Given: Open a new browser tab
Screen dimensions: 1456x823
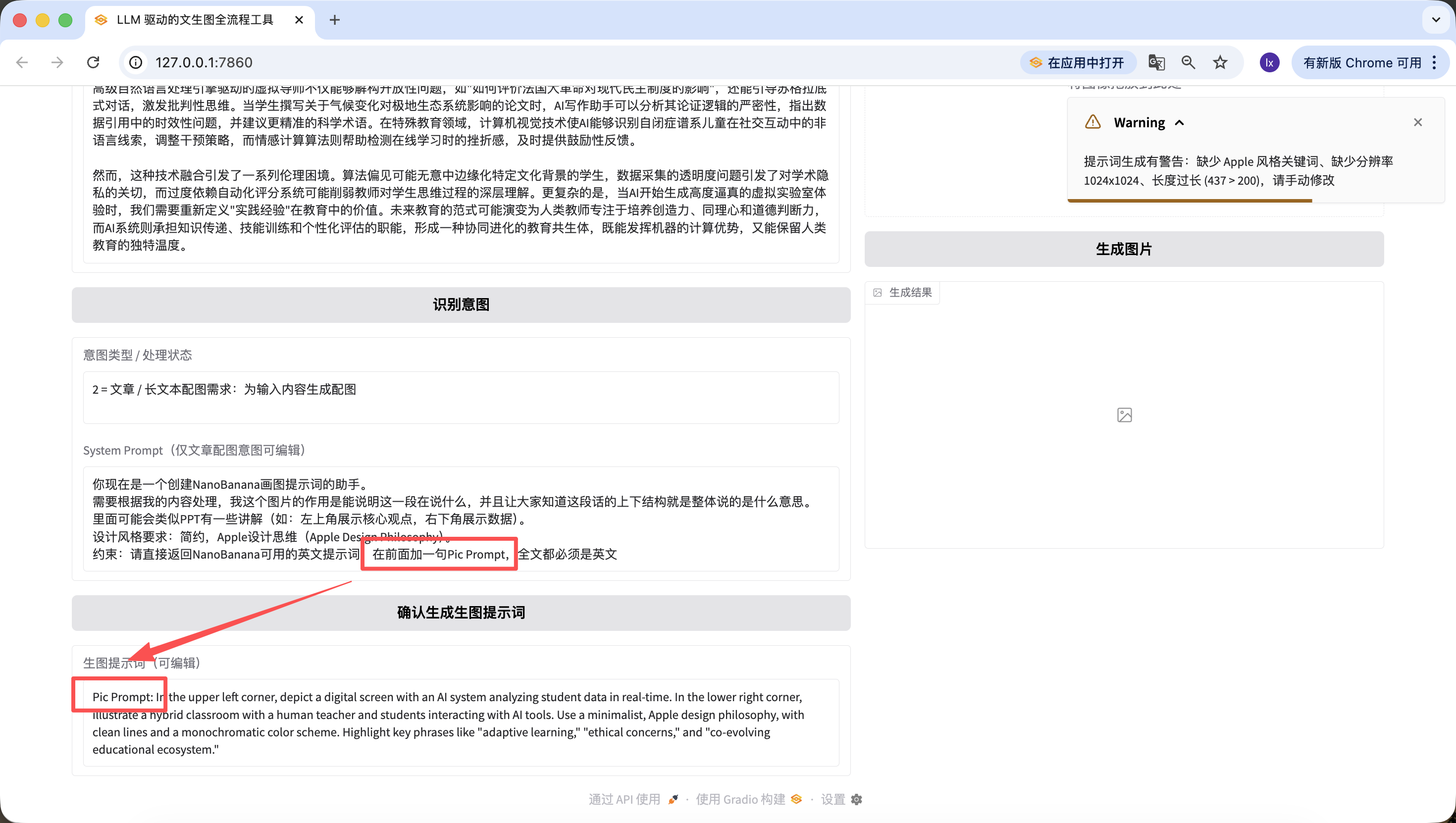Looking at the screenshot, I should click(x=335, y=20).
